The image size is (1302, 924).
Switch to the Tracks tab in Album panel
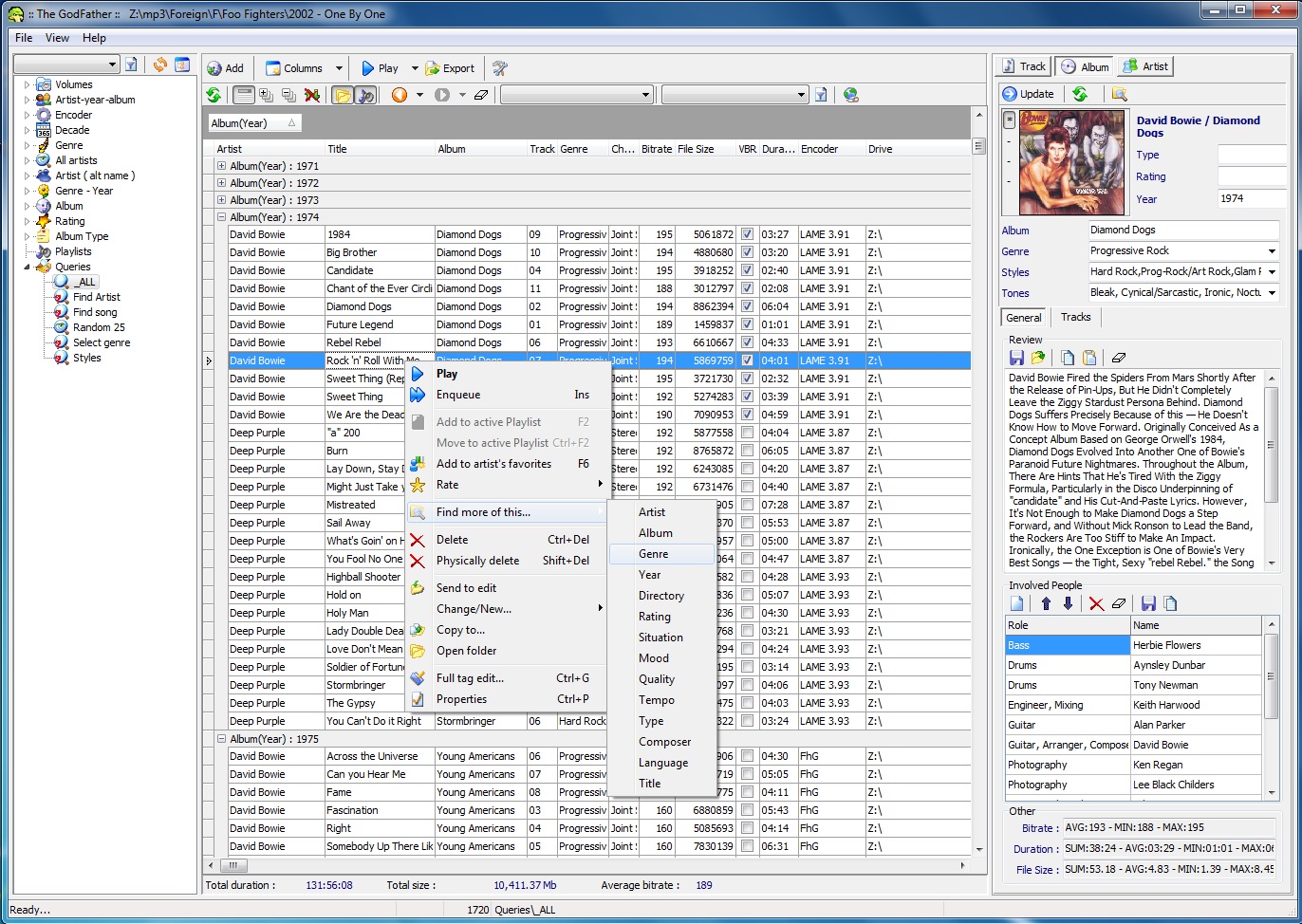click(1075, 317)
